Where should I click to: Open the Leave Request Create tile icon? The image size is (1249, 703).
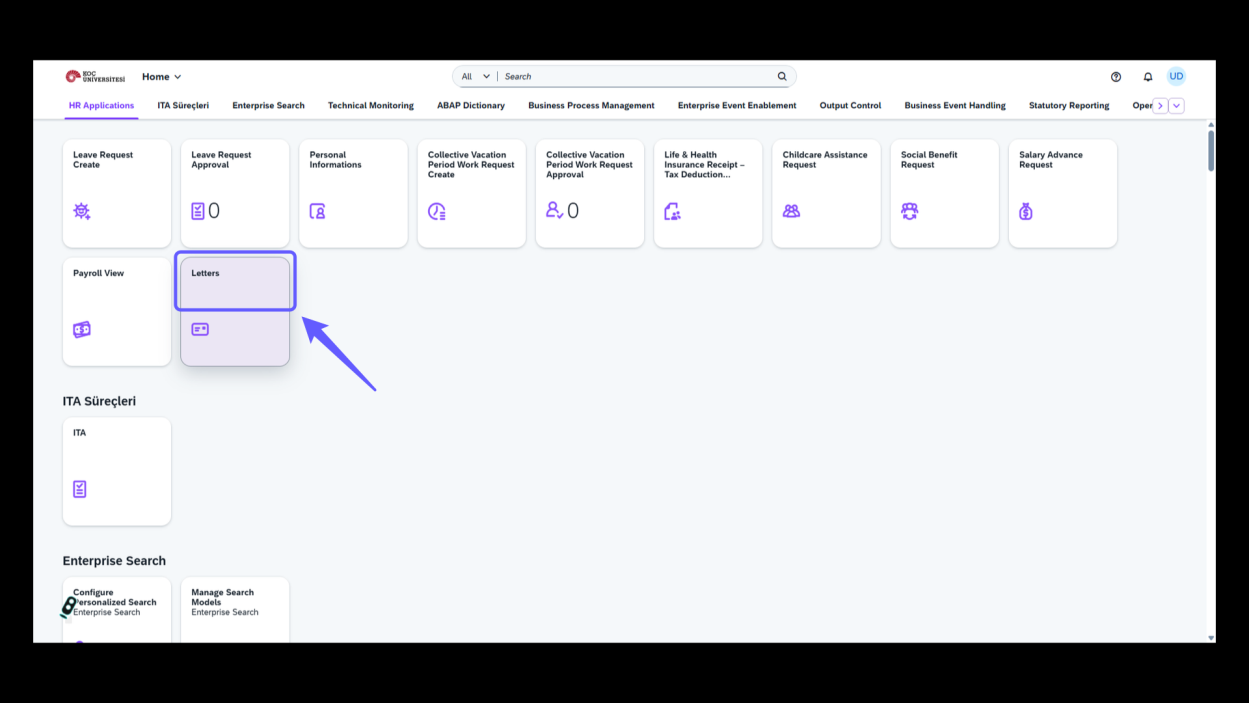pyautogui.click(x=82, y=211)
